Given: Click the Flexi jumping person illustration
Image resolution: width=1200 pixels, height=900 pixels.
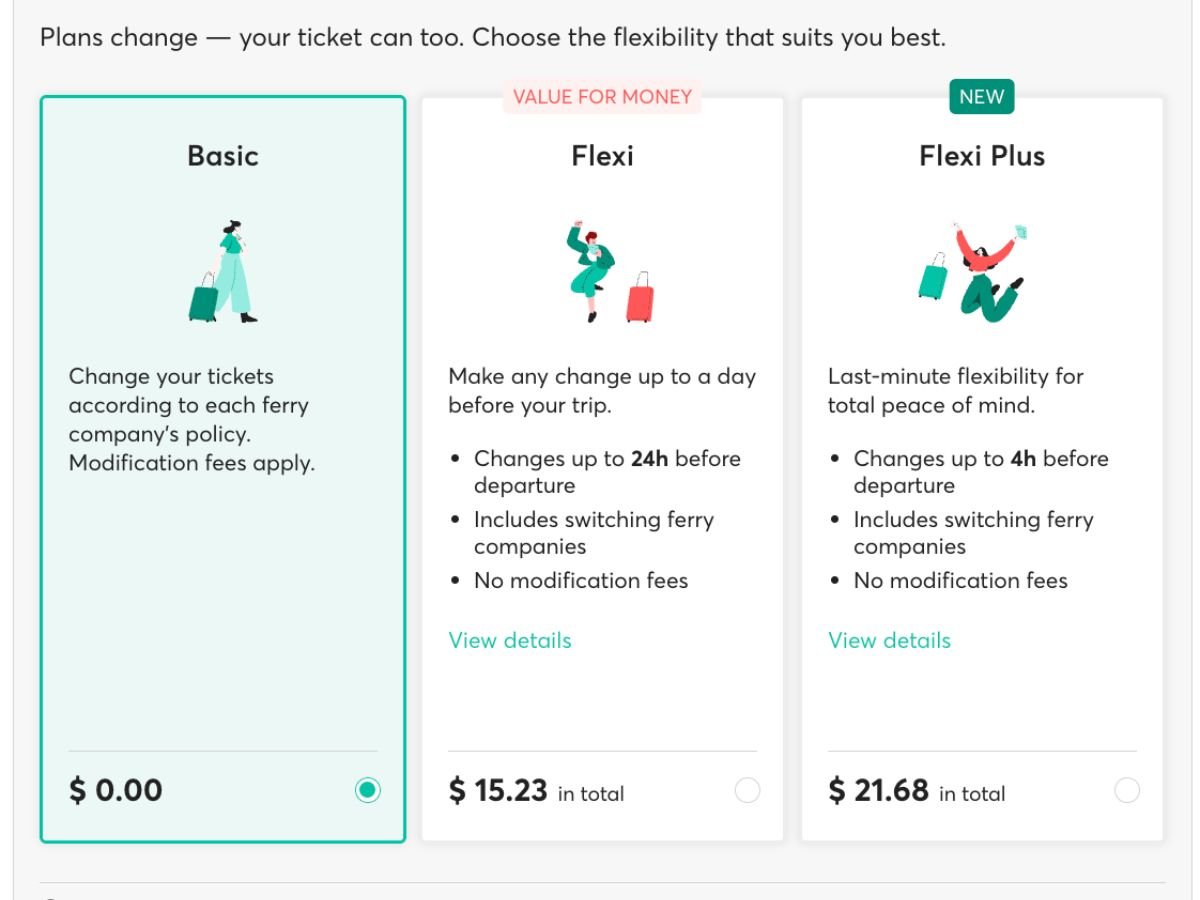Looking at the screenshot, I should pos(604,272).
